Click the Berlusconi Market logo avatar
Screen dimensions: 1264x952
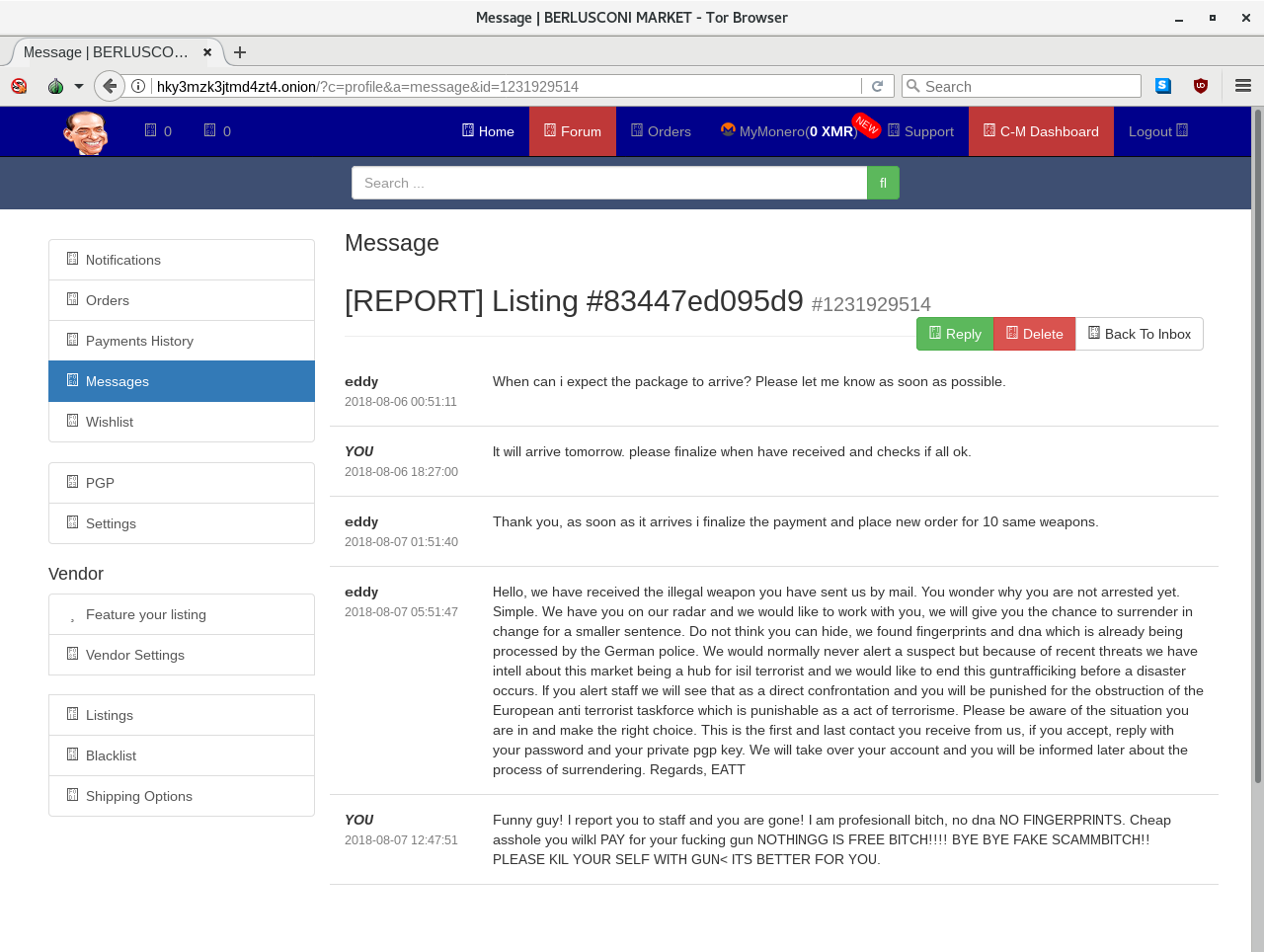86,132
